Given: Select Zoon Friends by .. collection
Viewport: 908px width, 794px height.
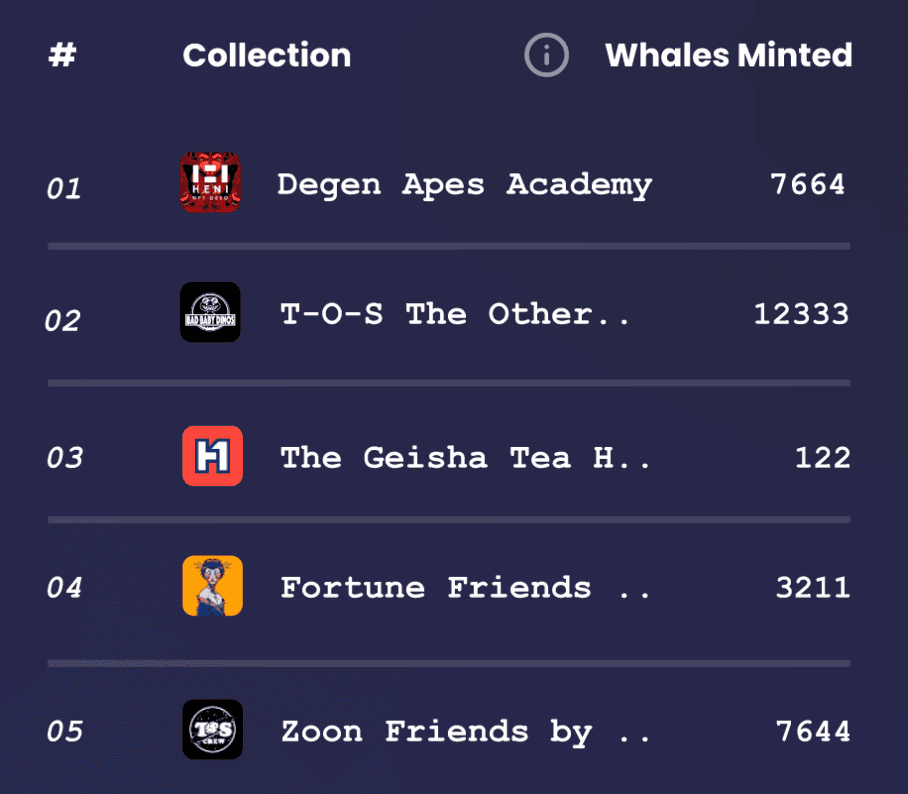Looking at the screenshot, I should coord(465,731).
